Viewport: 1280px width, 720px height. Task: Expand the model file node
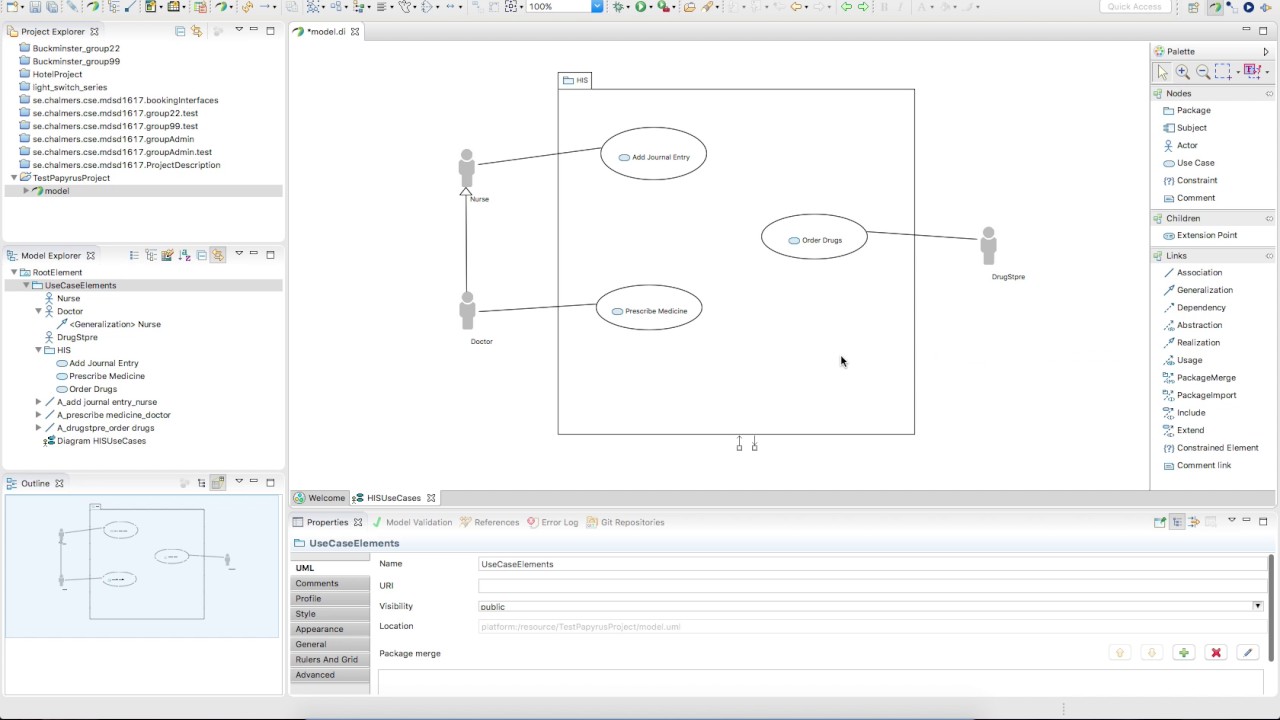pyautogui.click(x=26, y=191)
